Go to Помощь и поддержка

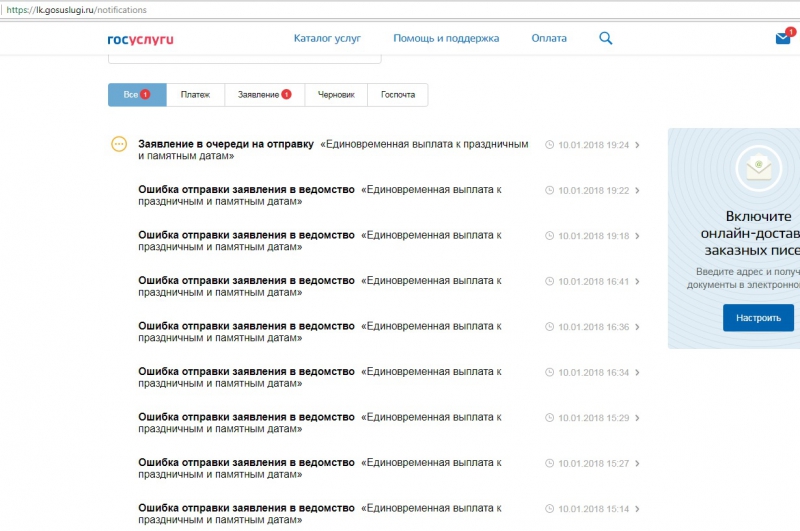click(446, 38)
